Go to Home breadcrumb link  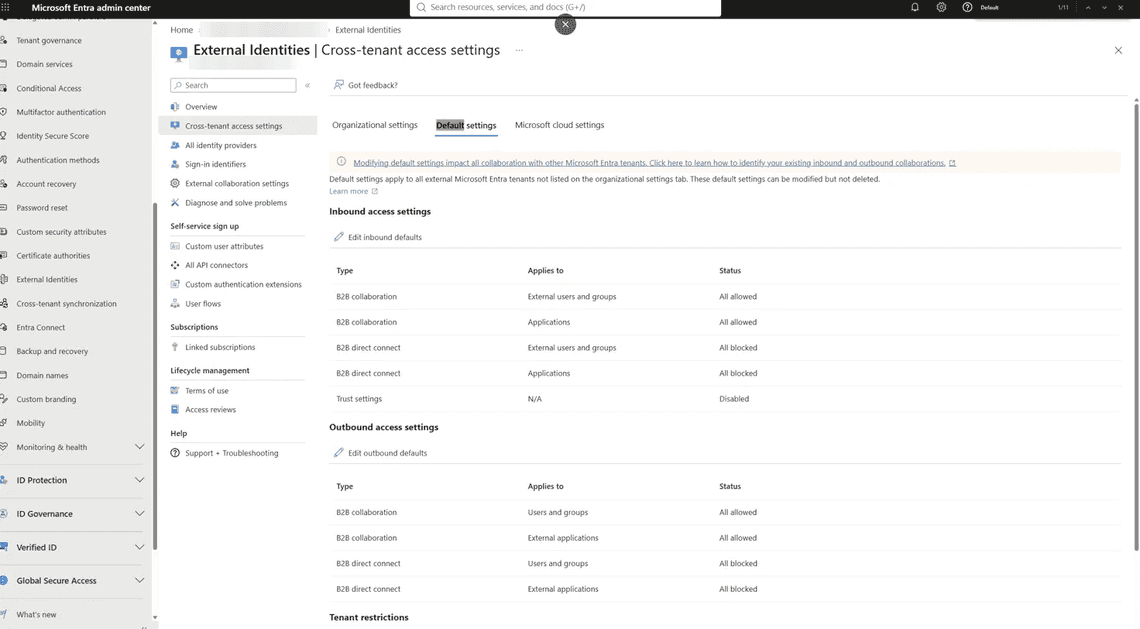pos(182,30)
